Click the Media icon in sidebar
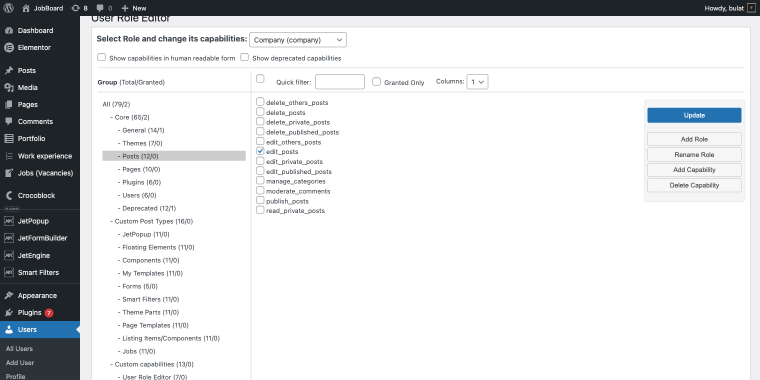 (x=9, y=88)
